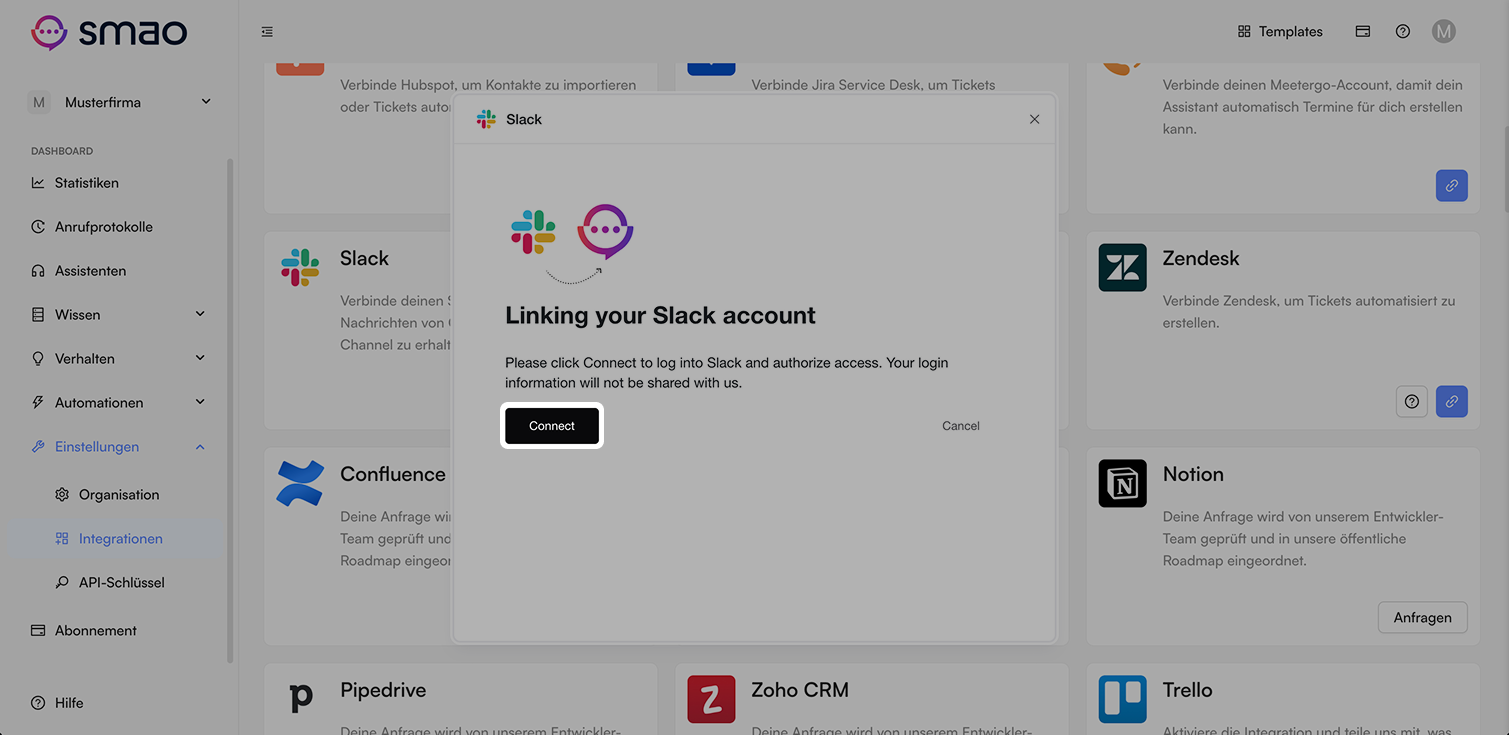Image resolution: width=1509 pixels, height=735 pixels.
Task: Click the Statistiken chart icon
Action: point(38,183)
